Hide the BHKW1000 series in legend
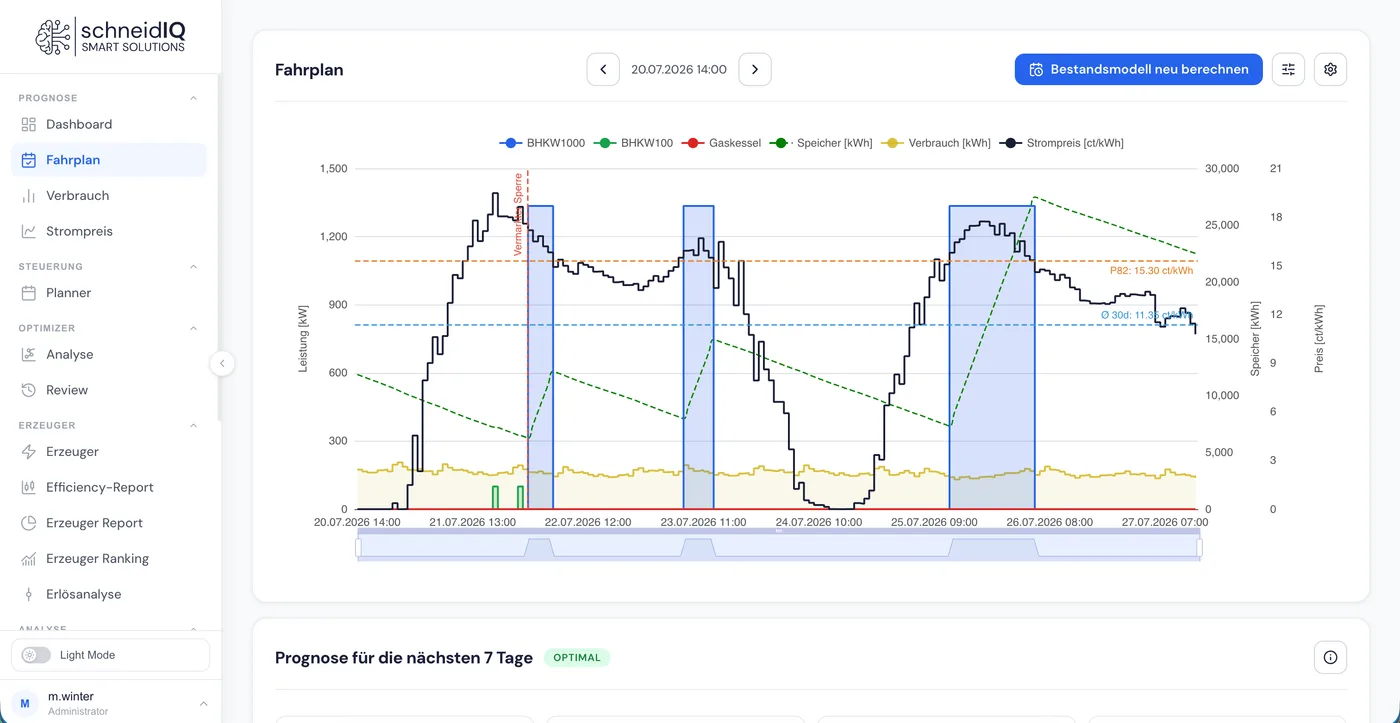Viewport: 1400px width, 723px height. click(542, 143)
